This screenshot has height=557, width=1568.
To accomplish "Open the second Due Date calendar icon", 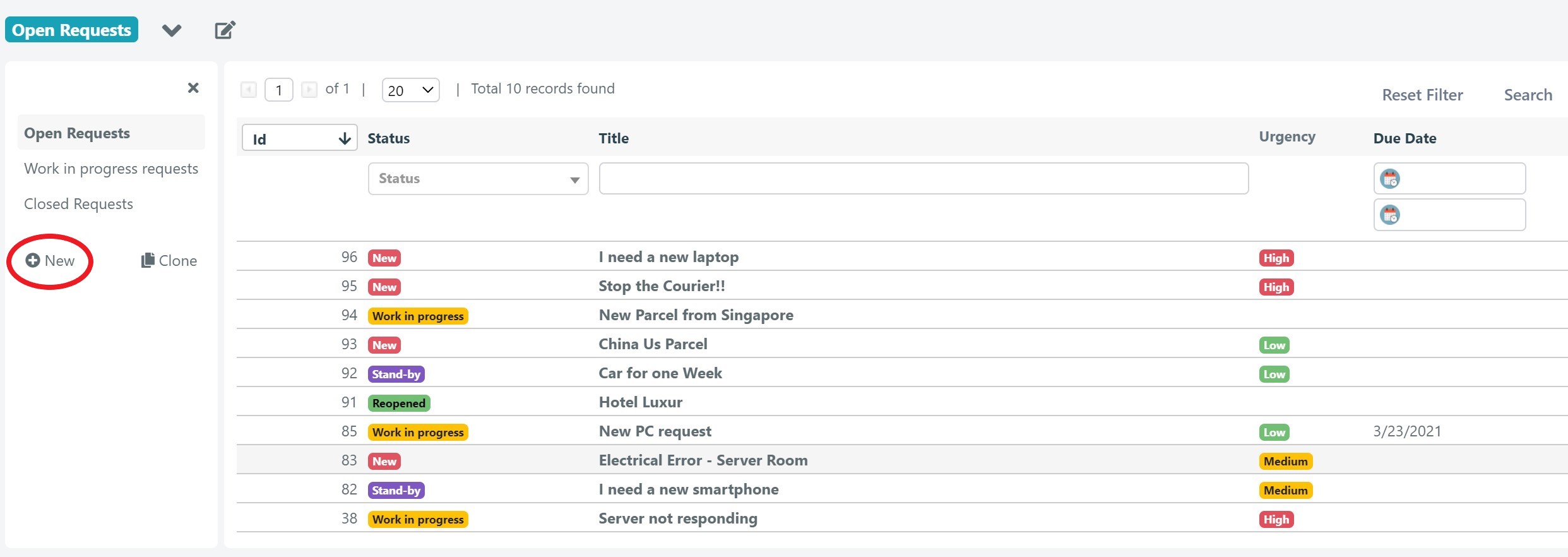I will [x=1390, y=215].
